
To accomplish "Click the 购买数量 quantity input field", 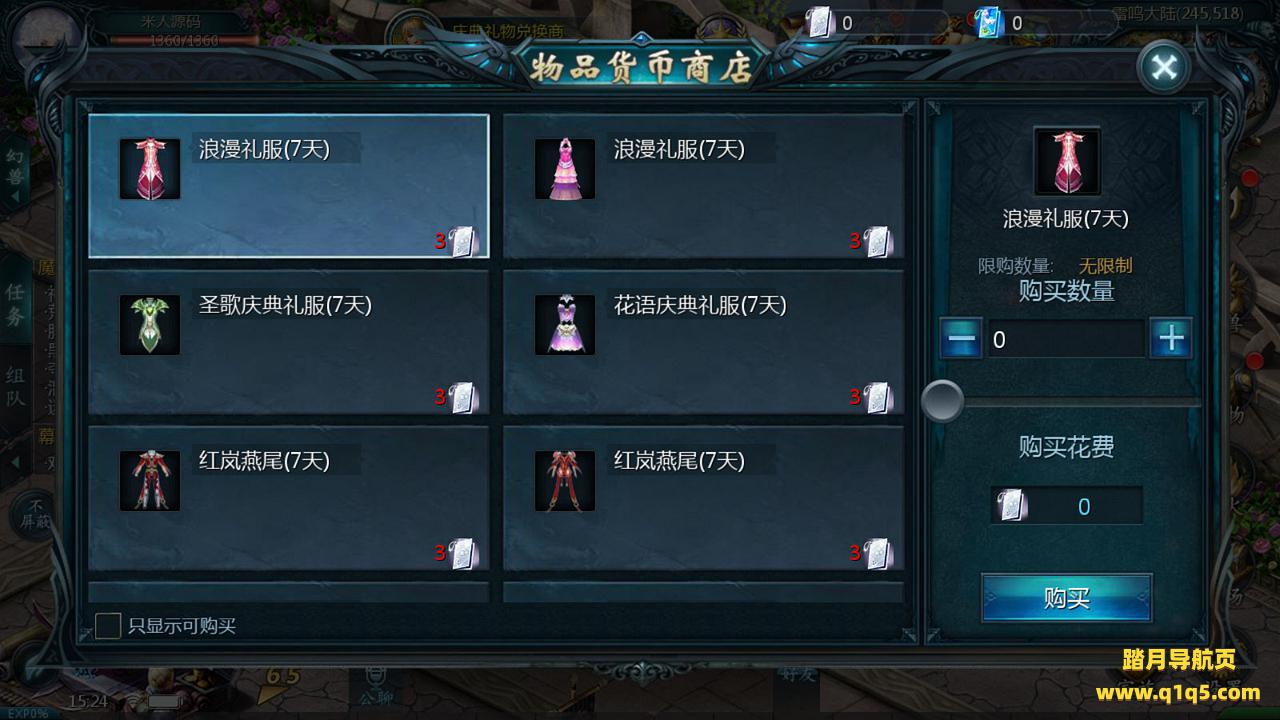I will pyautogui.click(x=1066, y=340).
